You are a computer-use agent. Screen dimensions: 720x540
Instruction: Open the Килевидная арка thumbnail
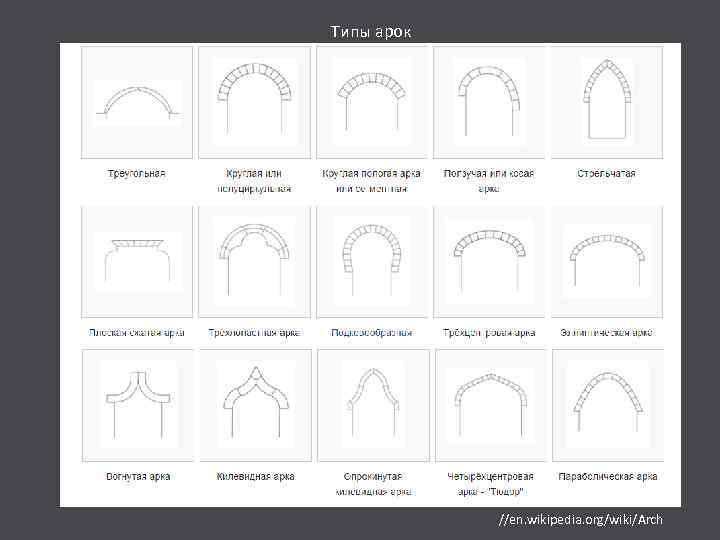tap(256, 405)
